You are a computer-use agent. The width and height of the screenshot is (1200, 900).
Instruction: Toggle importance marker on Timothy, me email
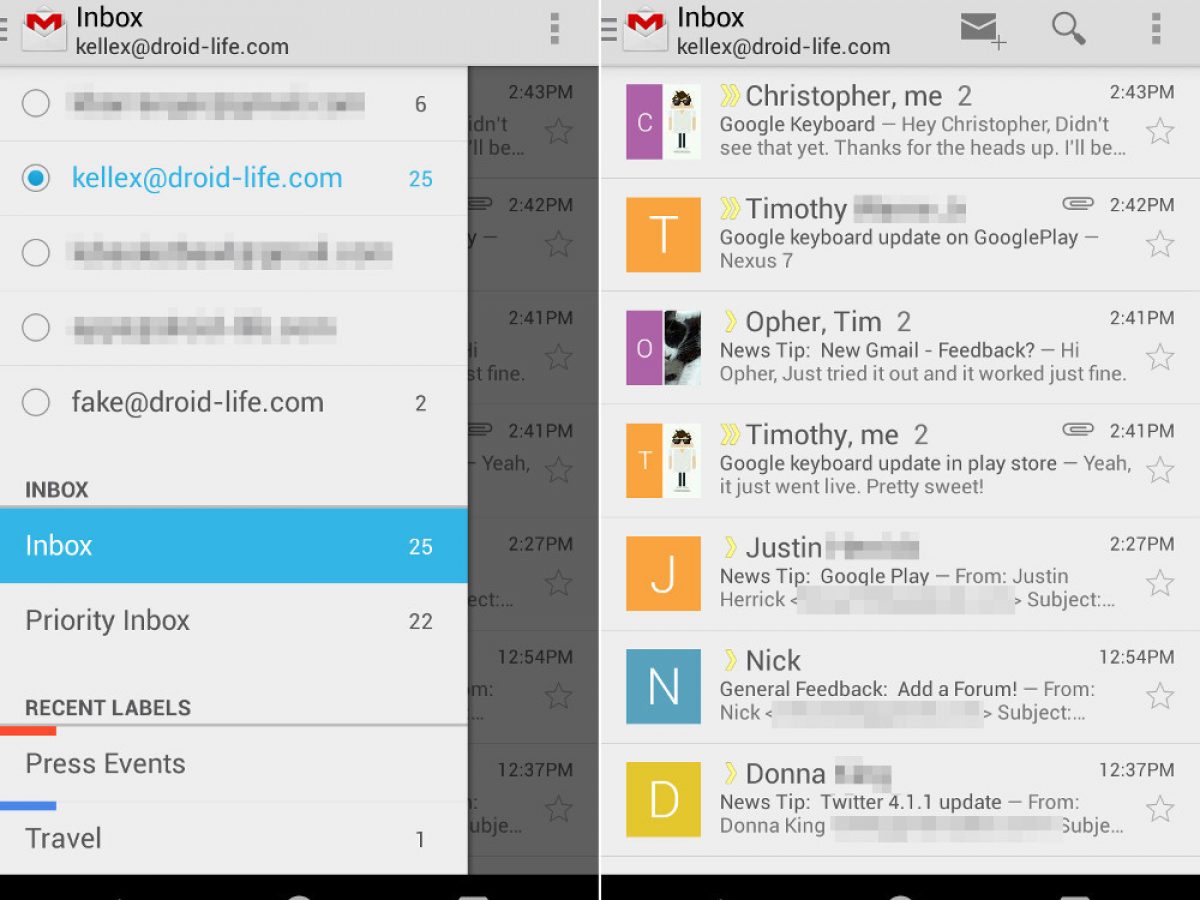[730, 434]
